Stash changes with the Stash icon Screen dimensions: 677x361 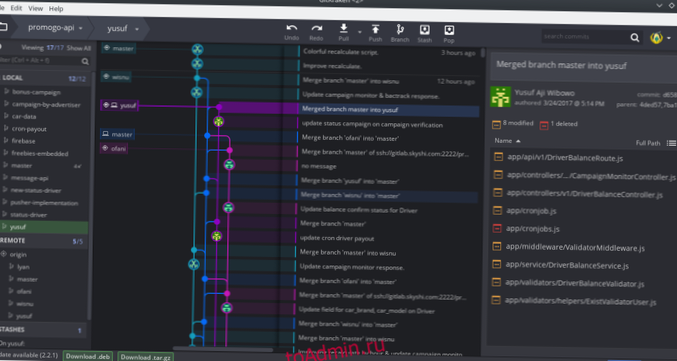tap(424, 30)
